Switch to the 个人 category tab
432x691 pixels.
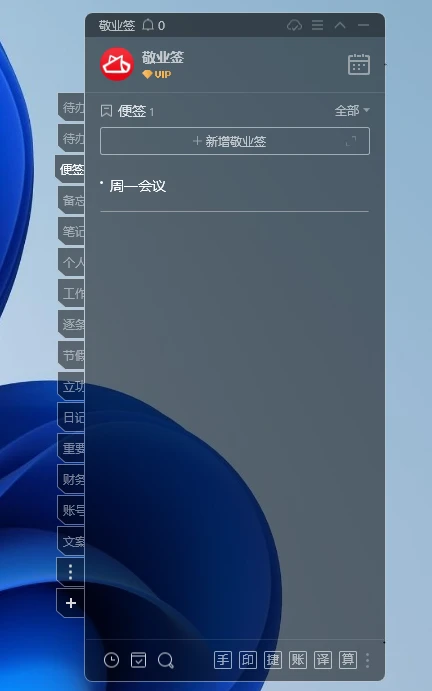(71, 263)
